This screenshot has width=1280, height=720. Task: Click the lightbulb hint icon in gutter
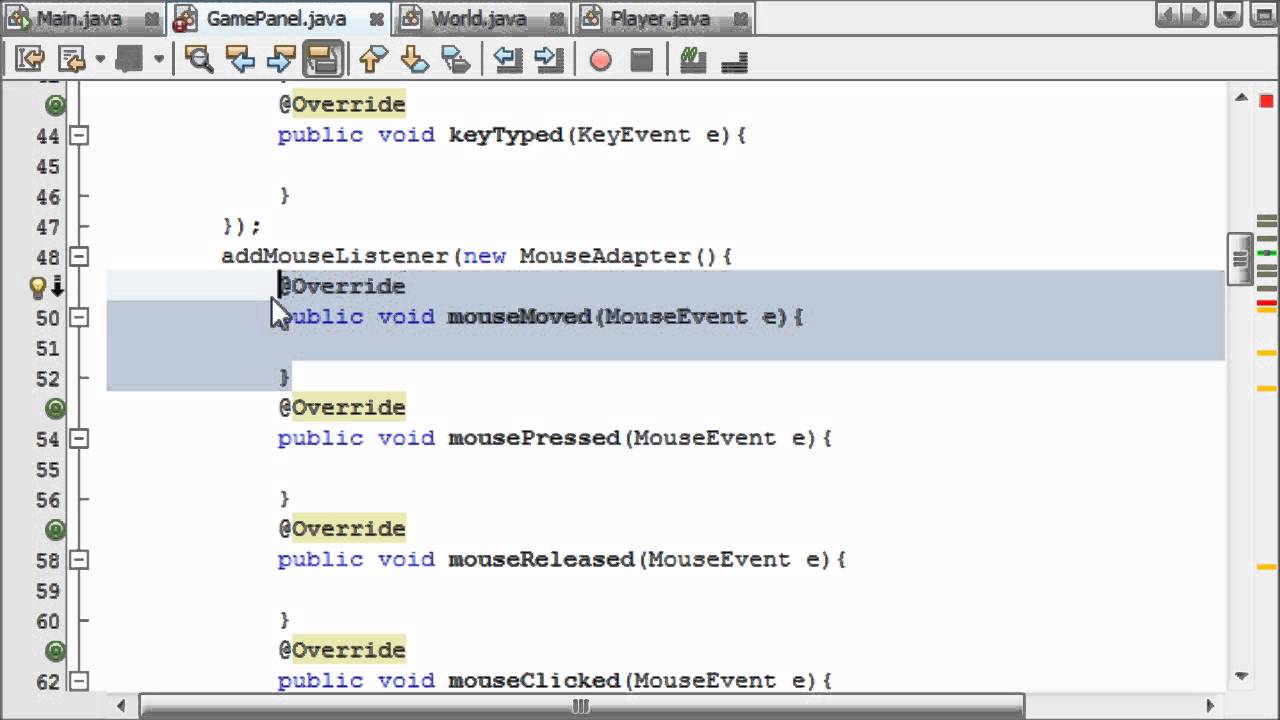[x=37, y=287]
